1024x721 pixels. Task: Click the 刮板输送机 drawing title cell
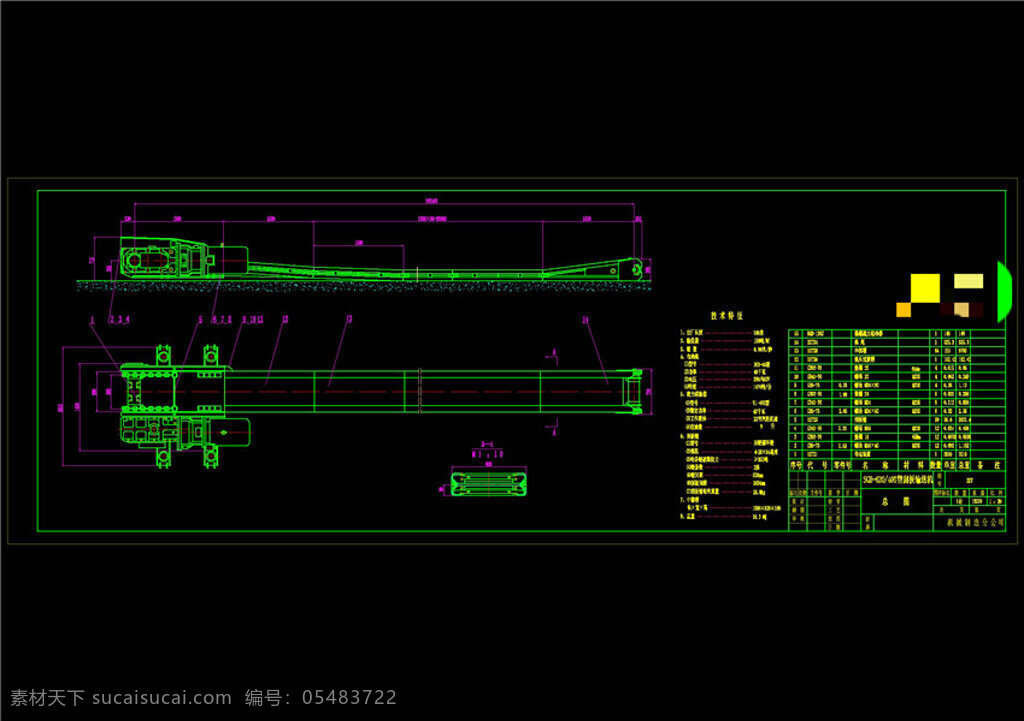pyautogui.click(x=898, y=479)
